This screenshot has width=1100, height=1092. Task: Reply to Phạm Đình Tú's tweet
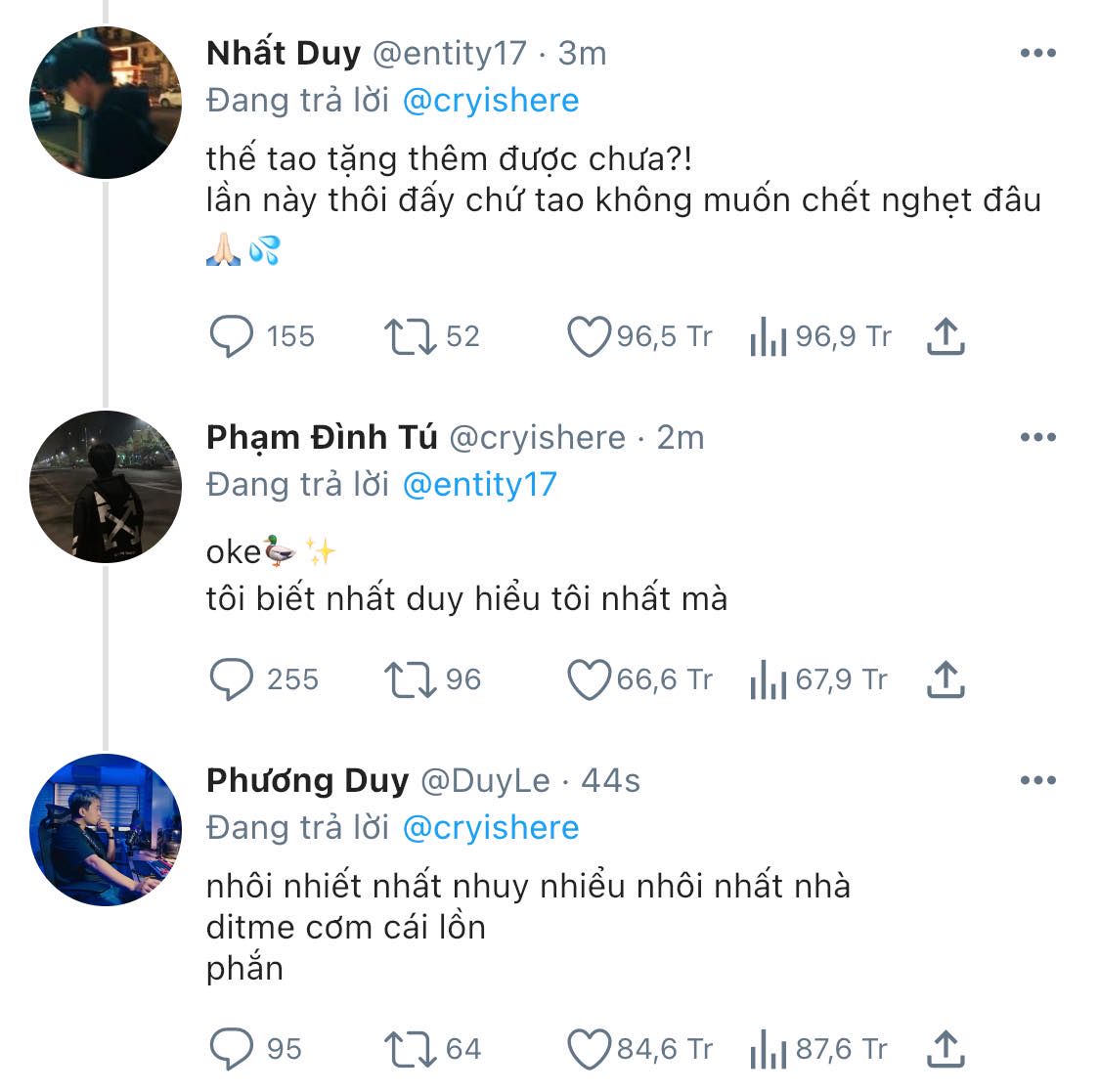click(x=232, y=679)
